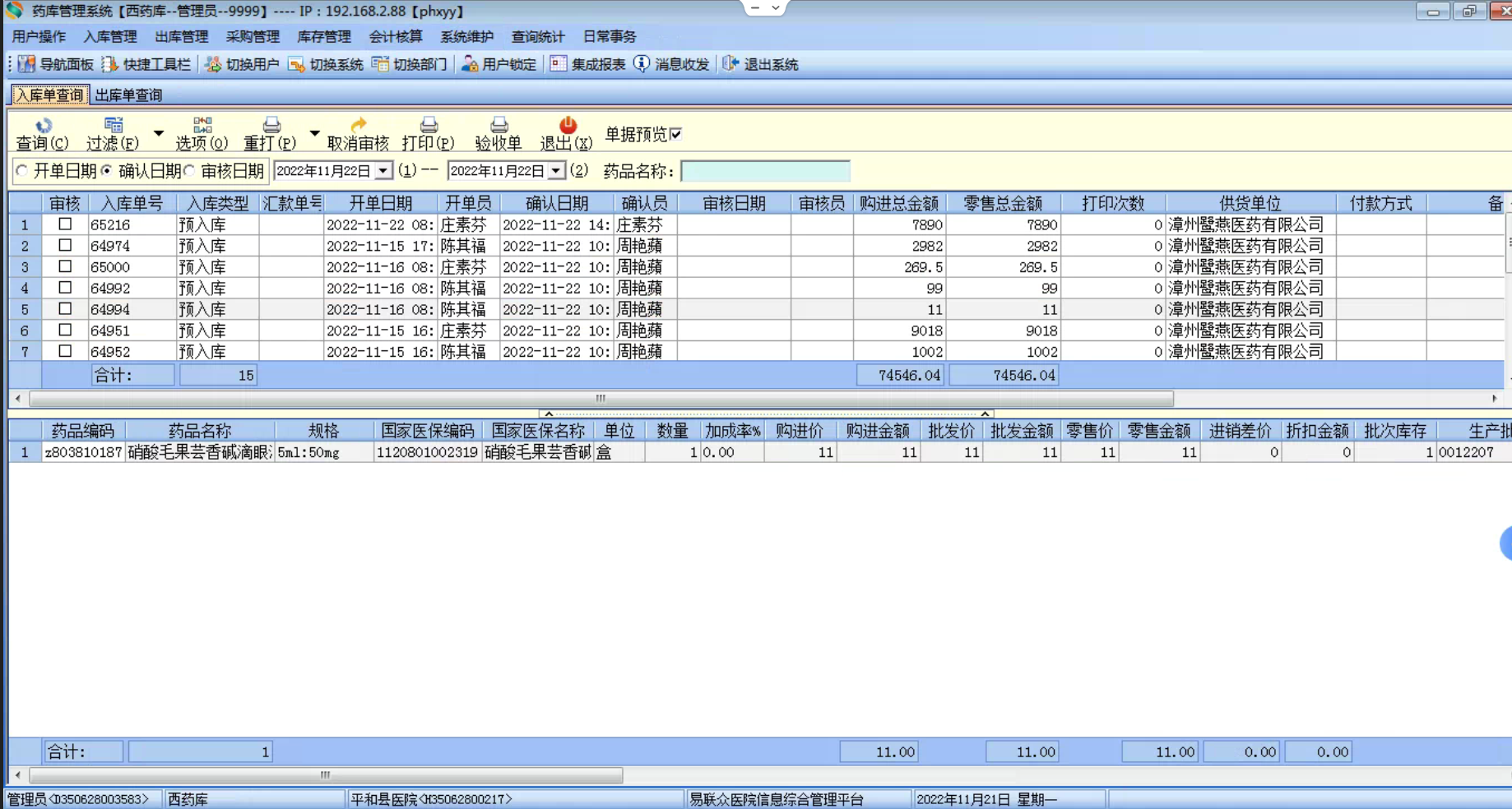This screenshot has width=1512, height=809.
Task: Open the start date (1) dropdown
Action: [383, 171]
